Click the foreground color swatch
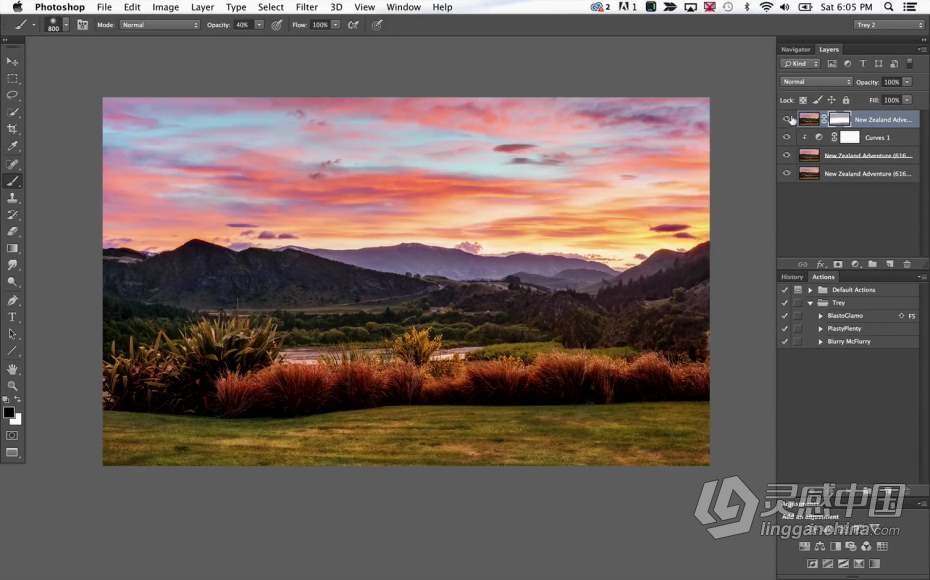Image resolution: width=930 pixels, height=580 pixels. [x=8, y=413]
